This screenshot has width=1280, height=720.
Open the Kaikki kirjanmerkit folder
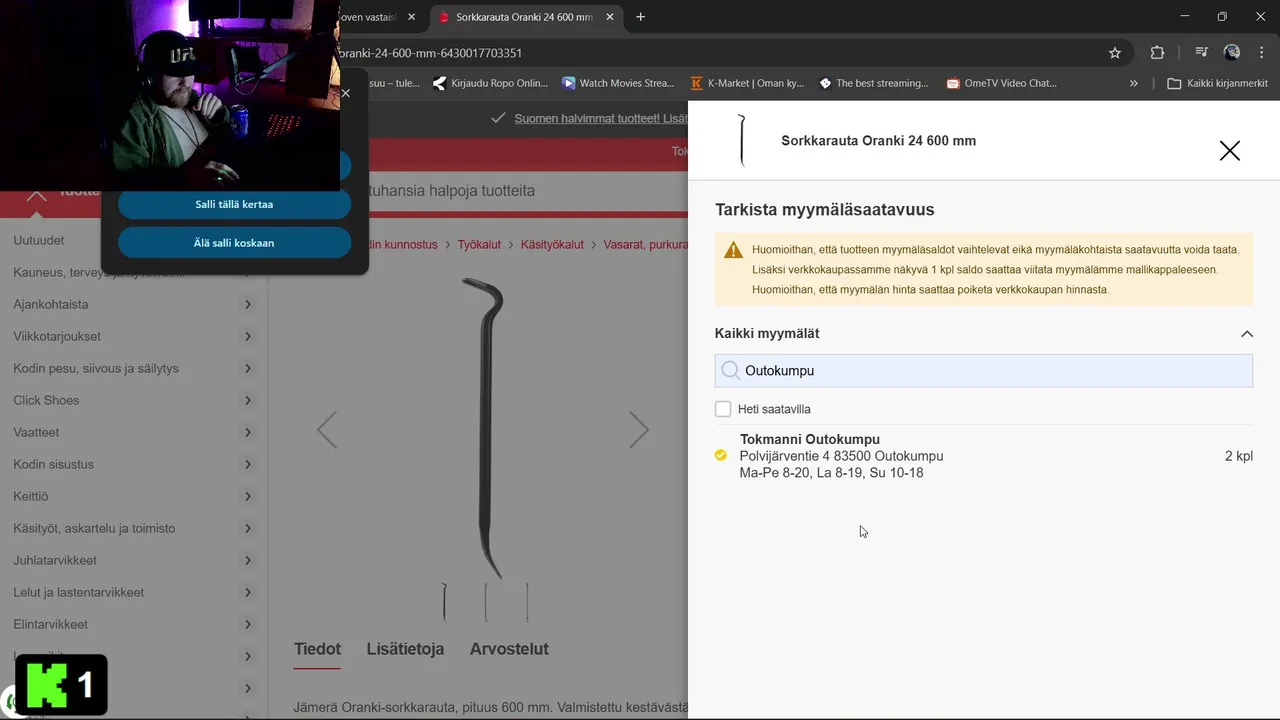tap(1217, 83)
